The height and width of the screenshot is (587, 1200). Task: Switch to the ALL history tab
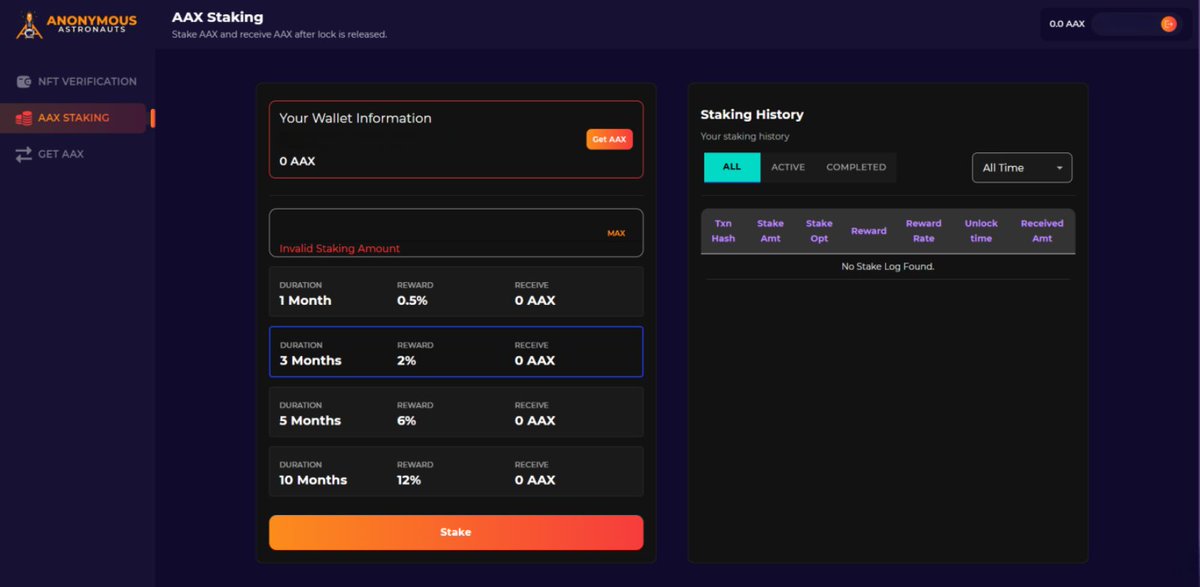(x=732, y=167)
